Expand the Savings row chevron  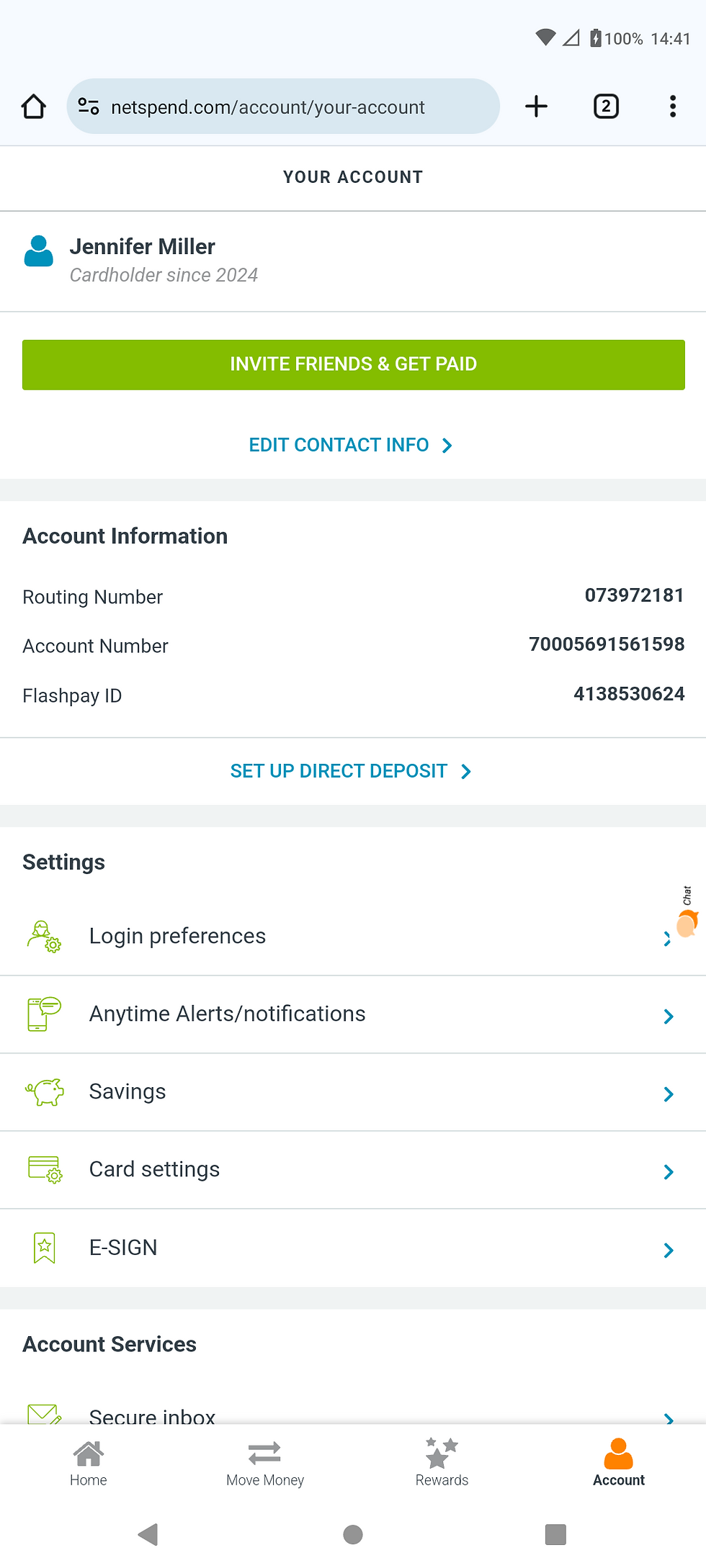coord(669,1094)
